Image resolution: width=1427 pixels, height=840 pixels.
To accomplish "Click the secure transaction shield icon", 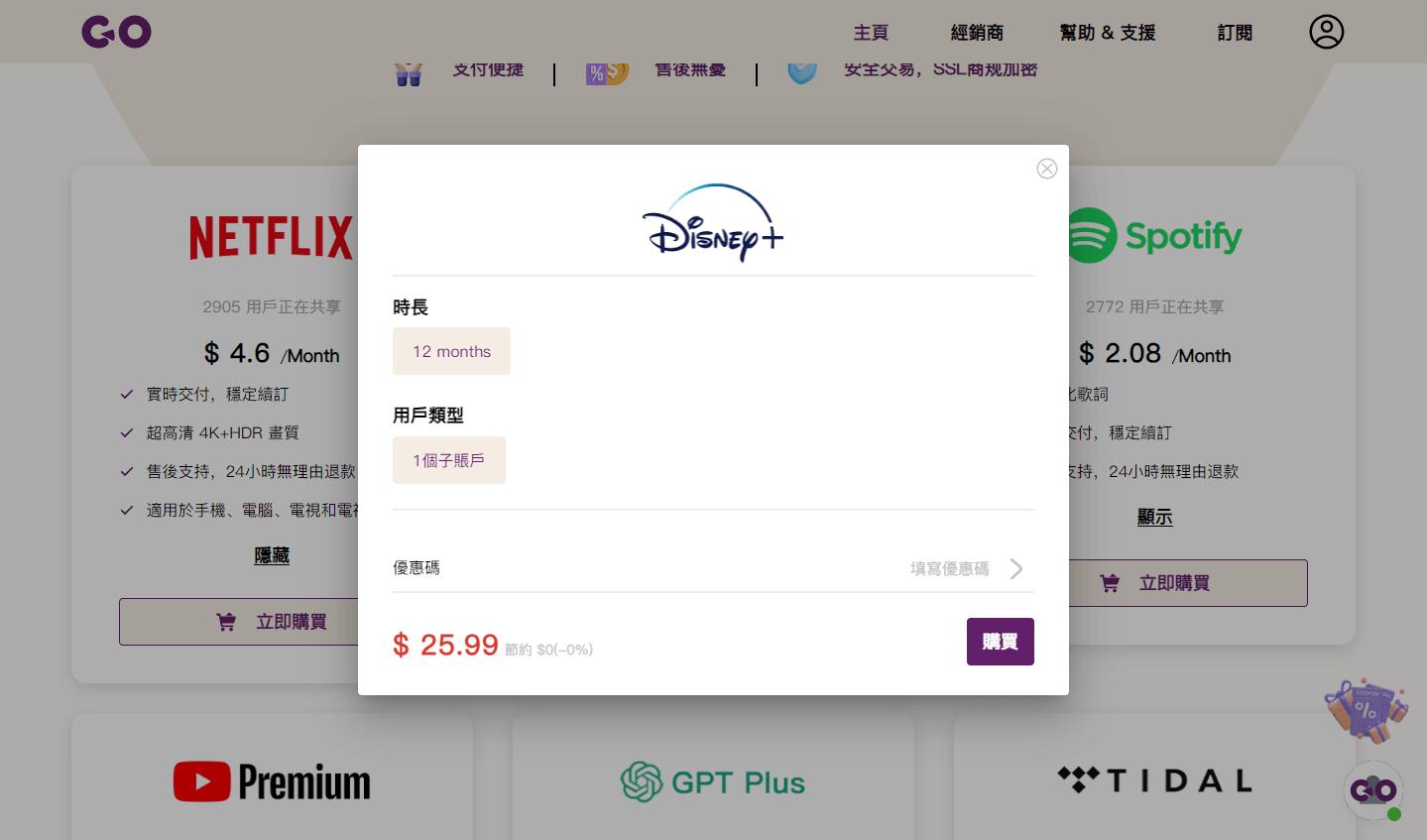I will pos(802,71).
